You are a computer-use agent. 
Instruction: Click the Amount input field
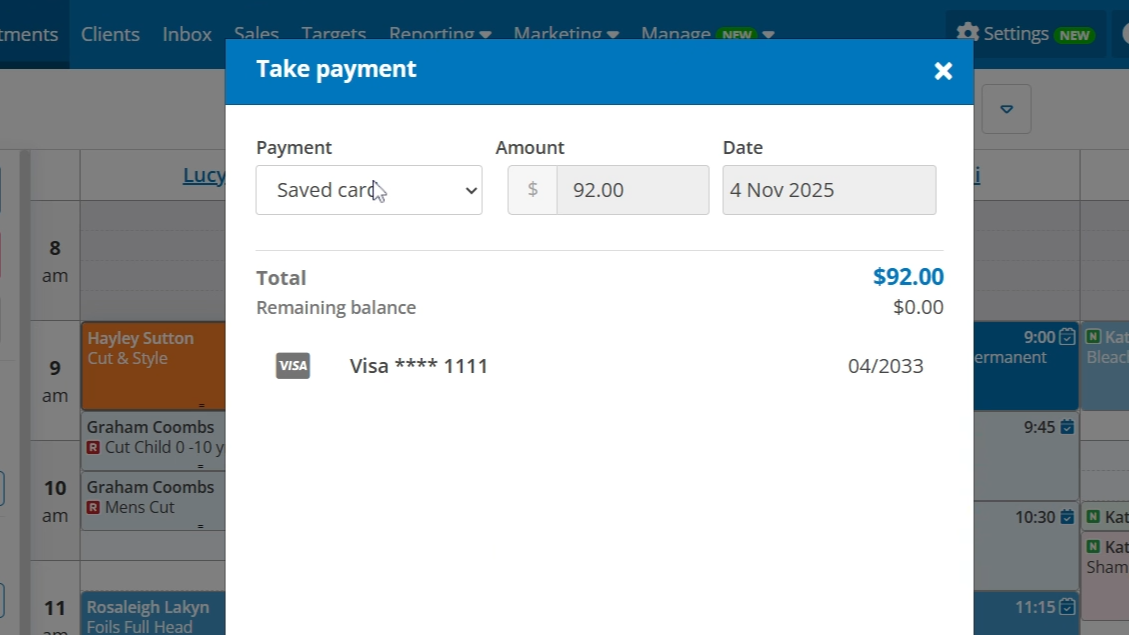pyautogui.click(x=632, y=190)
